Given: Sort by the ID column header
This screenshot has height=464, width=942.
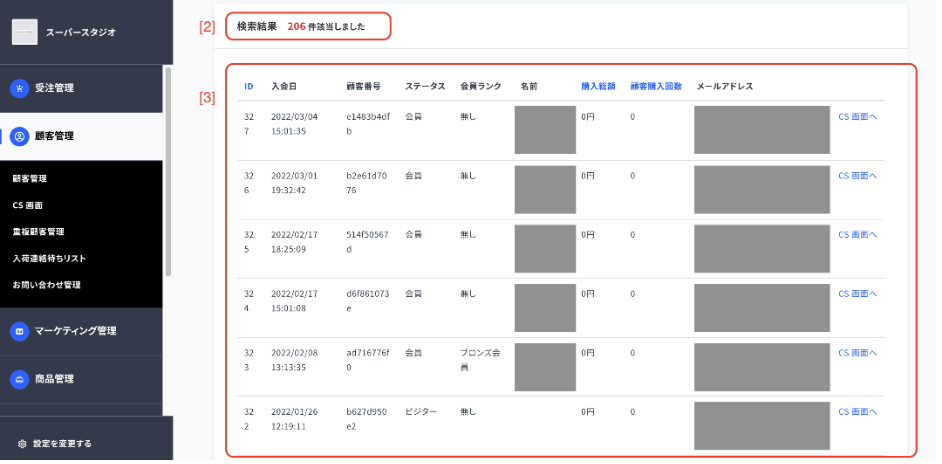Looking at the screenshot, I should tap(249, 86).
